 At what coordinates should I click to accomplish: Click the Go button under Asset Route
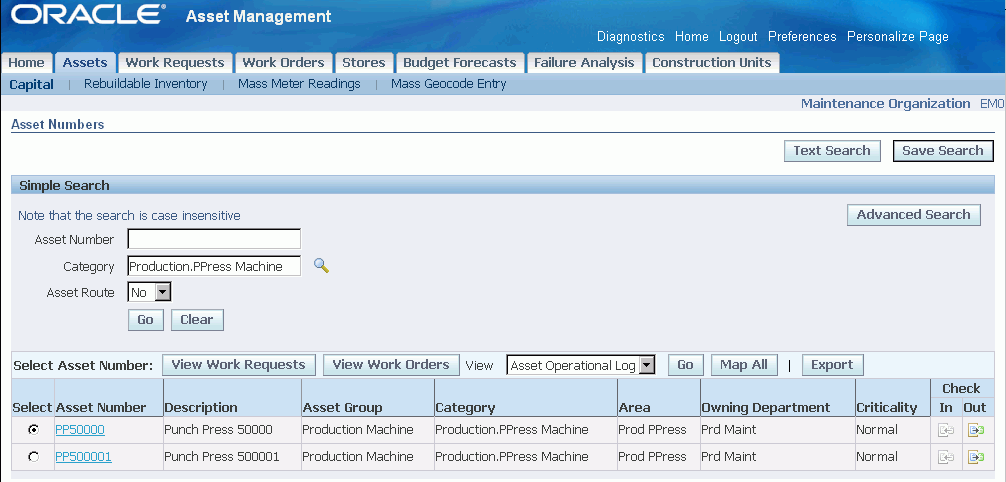(x=146, y=320)
